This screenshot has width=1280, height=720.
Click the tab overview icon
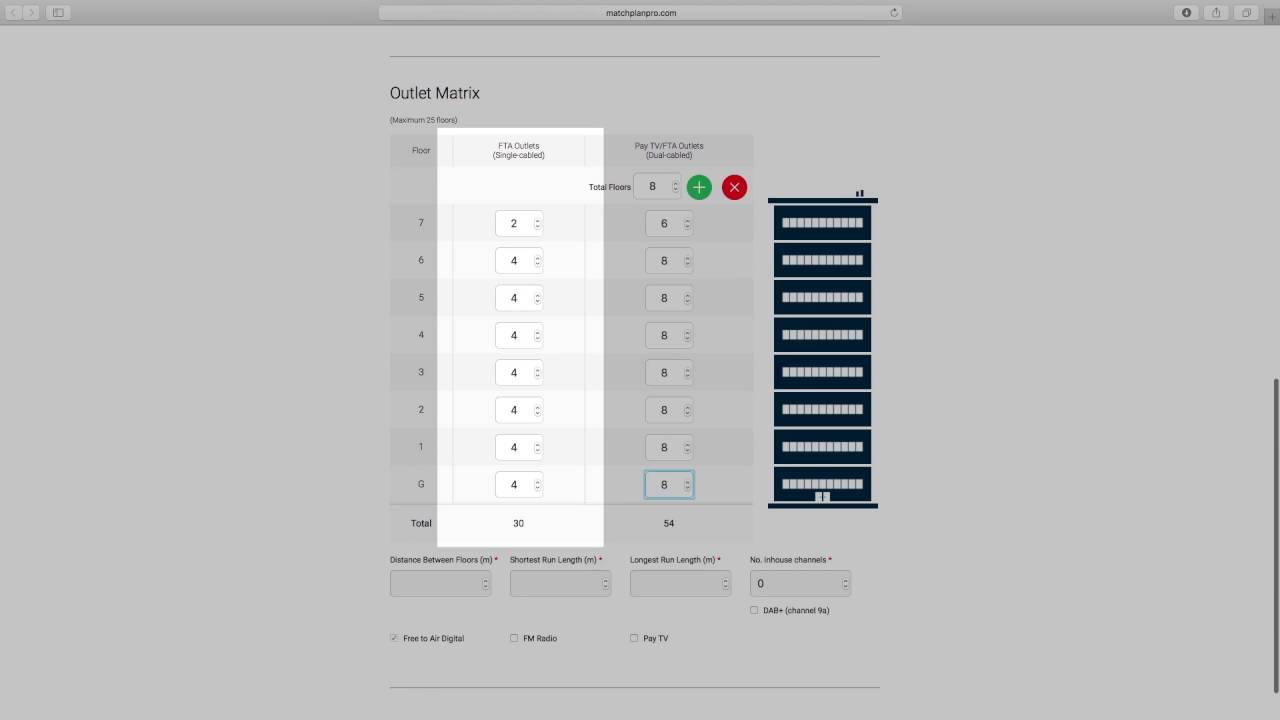[x=1246, y=12]
